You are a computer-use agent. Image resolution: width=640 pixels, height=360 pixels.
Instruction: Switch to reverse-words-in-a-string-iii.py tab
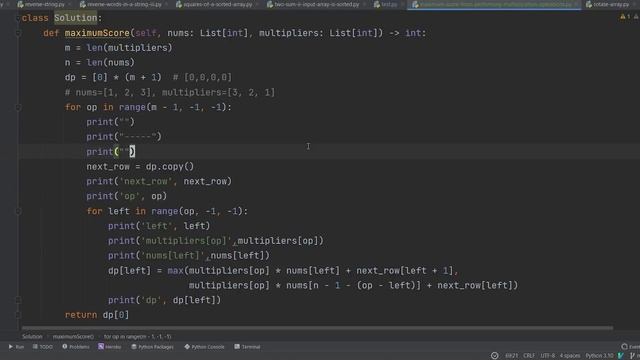(x=121, y=4)
